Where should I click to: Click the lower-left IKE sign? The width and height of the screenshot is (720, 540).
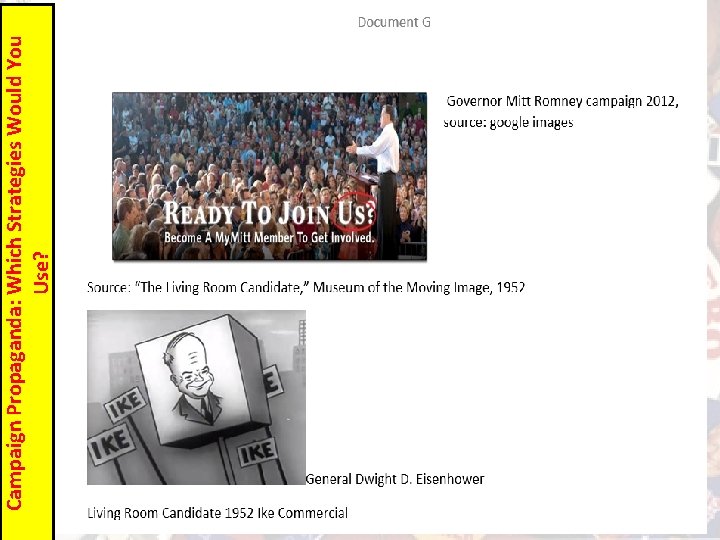pos(111,444)
